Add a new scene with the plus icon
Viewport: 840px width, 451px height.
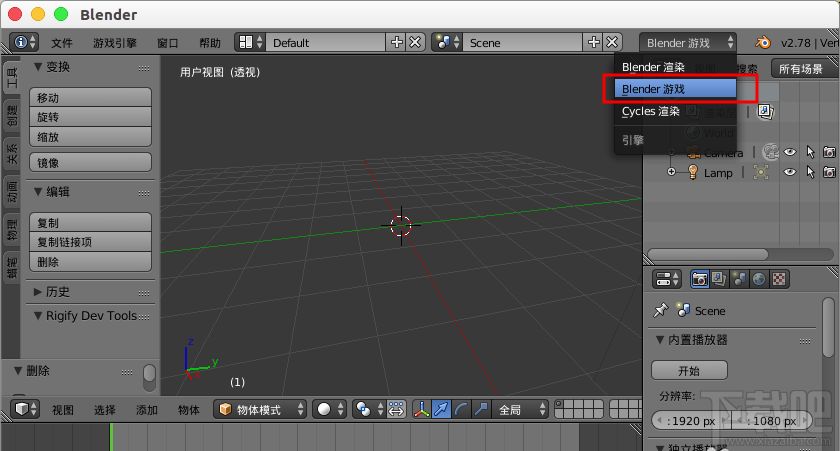click(594, 42)
